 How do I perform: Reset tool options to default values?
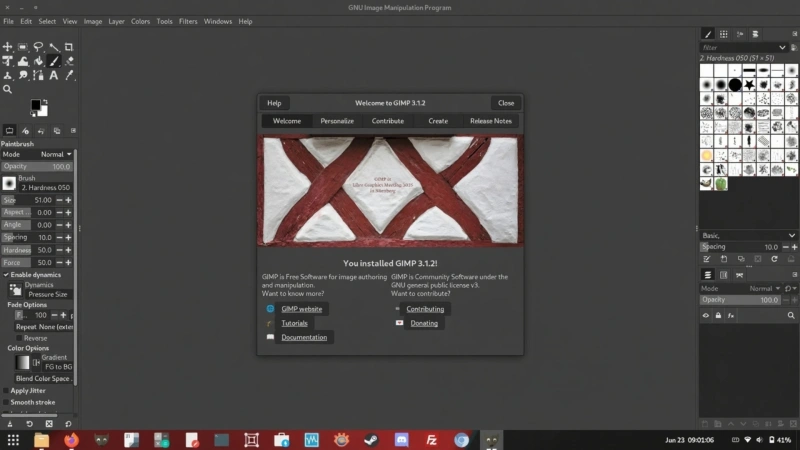tap(68, 424)
